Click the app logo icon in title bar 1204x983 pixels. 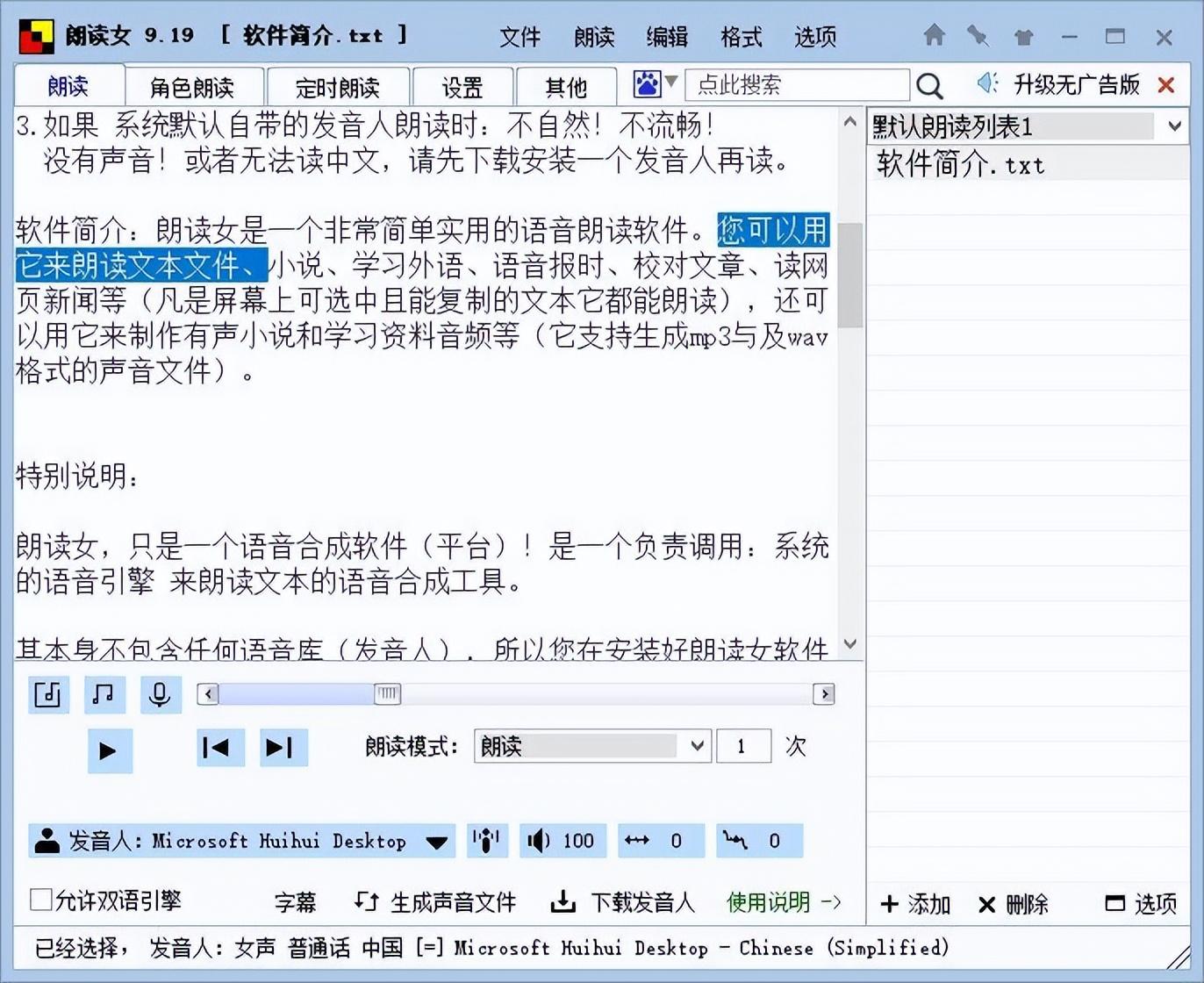37,36
